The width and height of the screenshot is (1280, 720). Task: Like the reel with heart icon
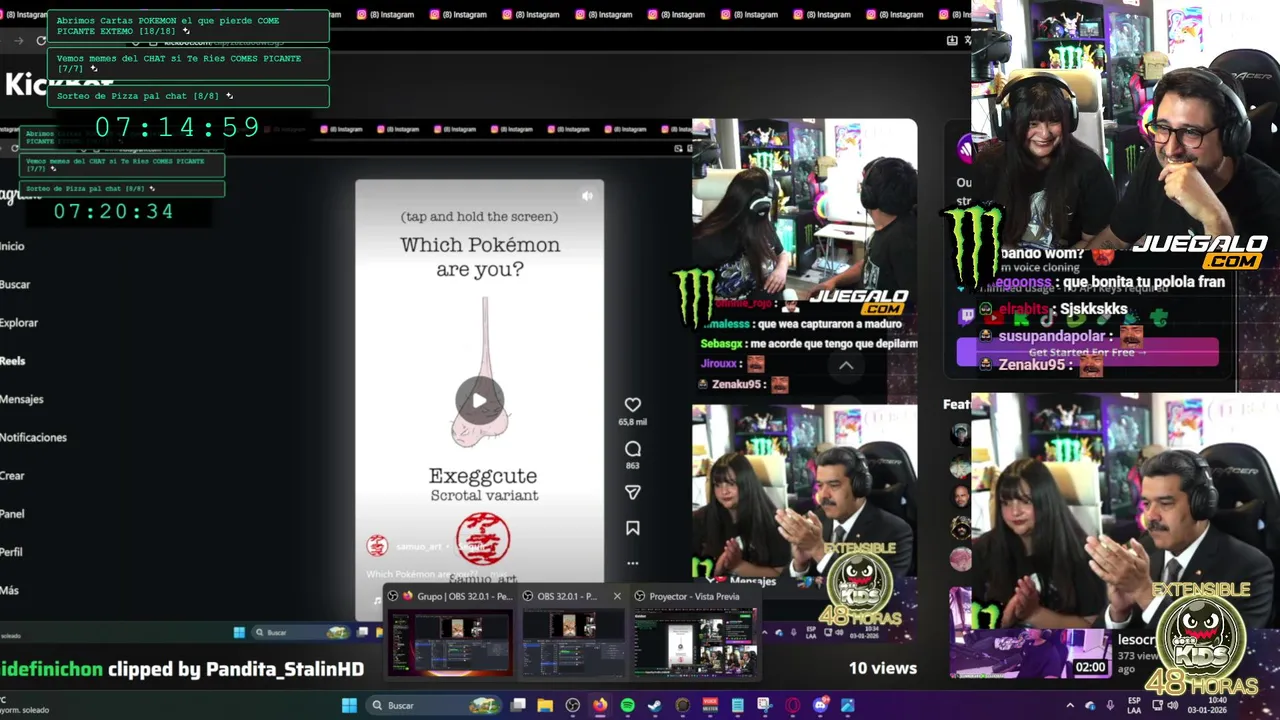632,404
